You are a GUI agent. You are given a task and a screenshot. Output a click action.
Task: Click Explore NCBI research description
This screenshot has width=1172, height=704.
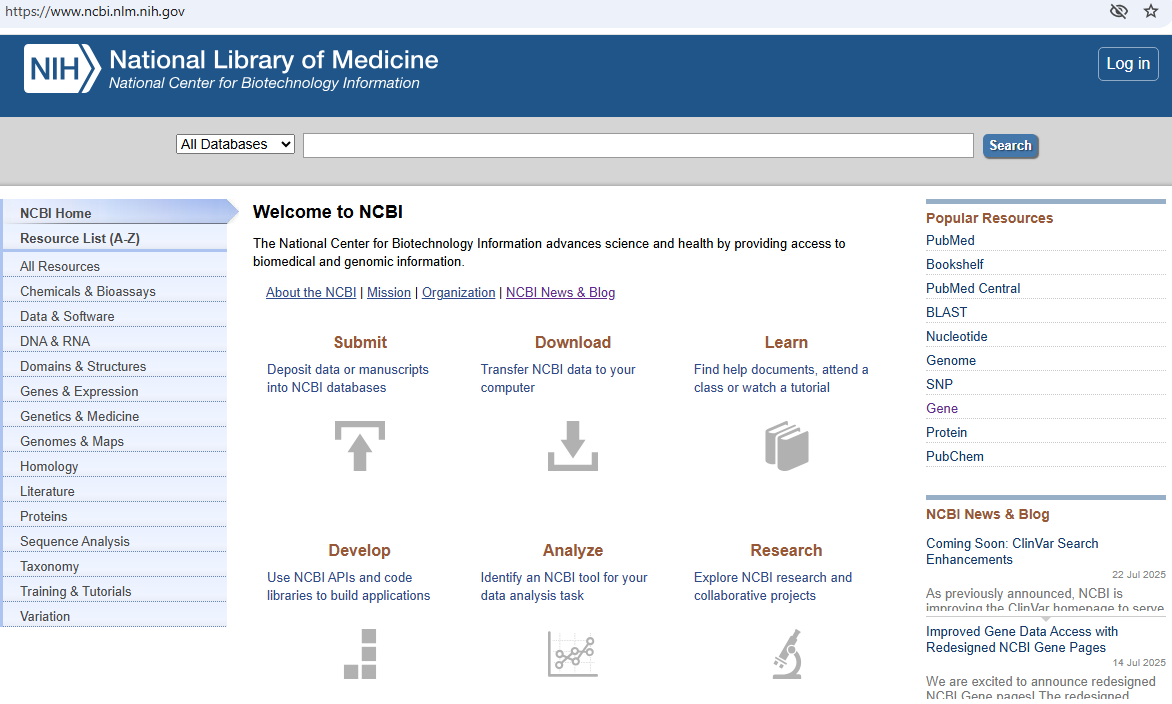[x=773, y=587]
